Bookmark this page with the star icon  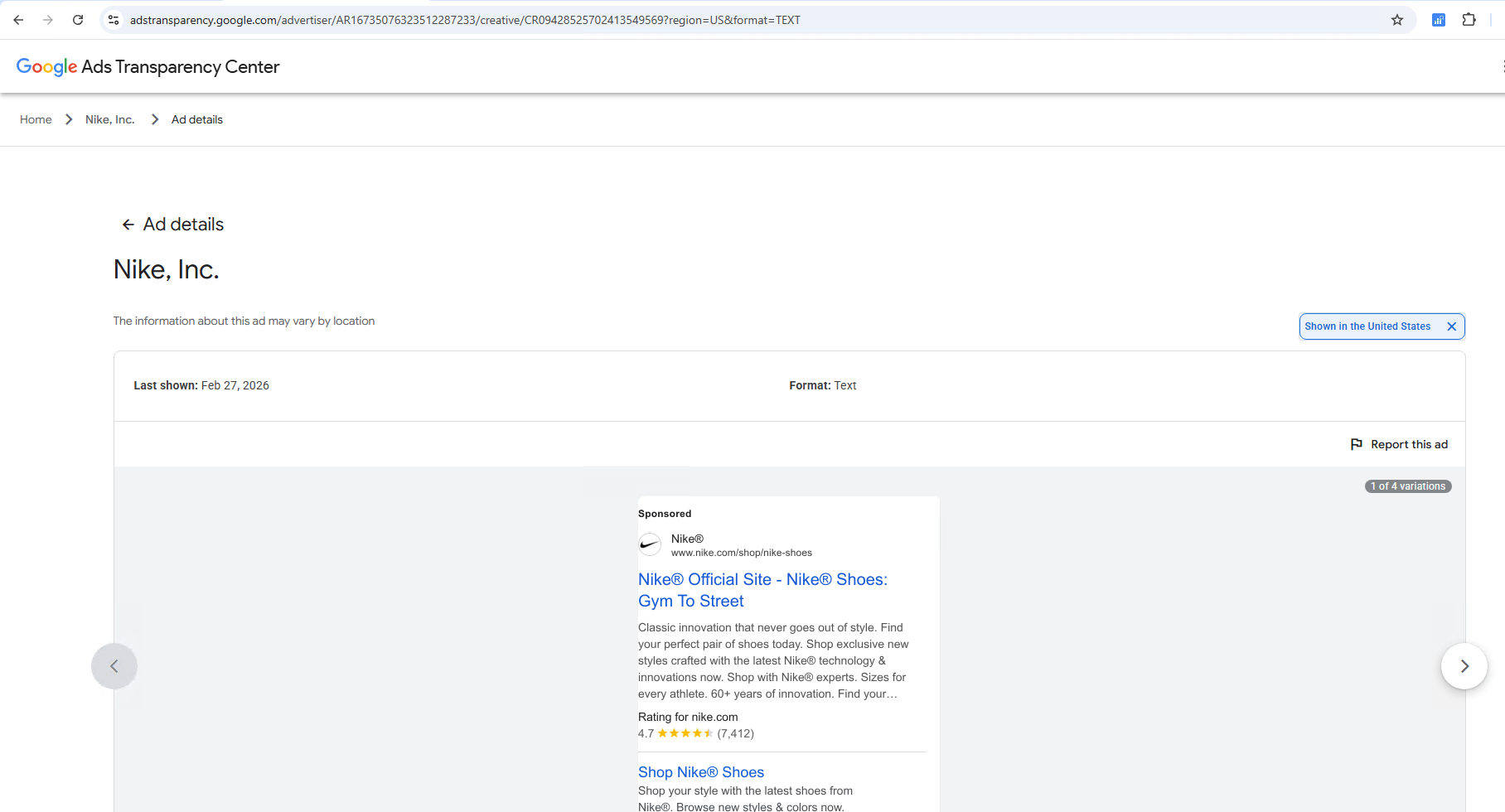pos(1397,19)
